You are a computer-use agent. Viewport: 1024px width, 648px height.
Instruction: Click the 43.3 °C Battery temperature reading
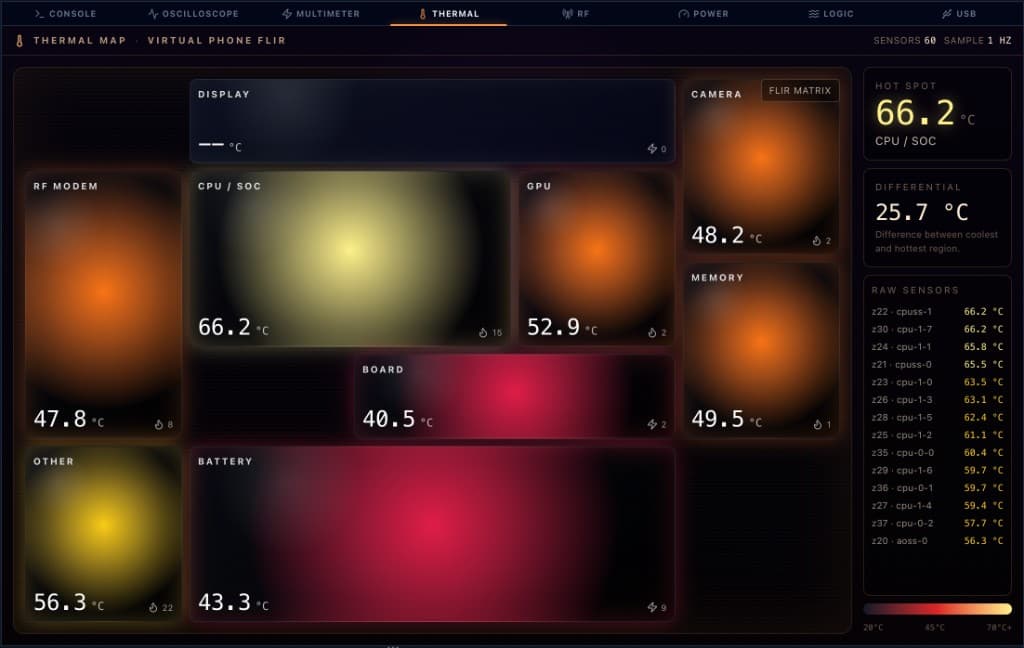click(x=233, y=602)
